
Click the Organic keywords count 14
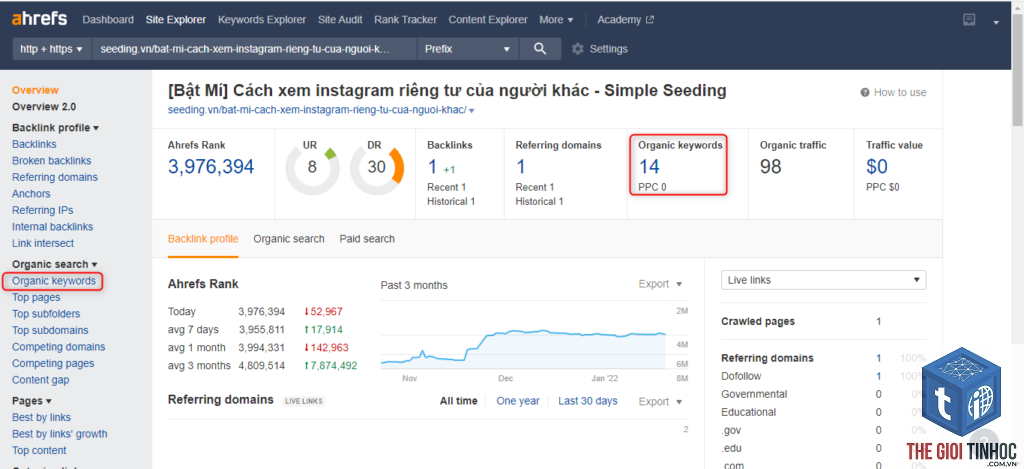649,167
